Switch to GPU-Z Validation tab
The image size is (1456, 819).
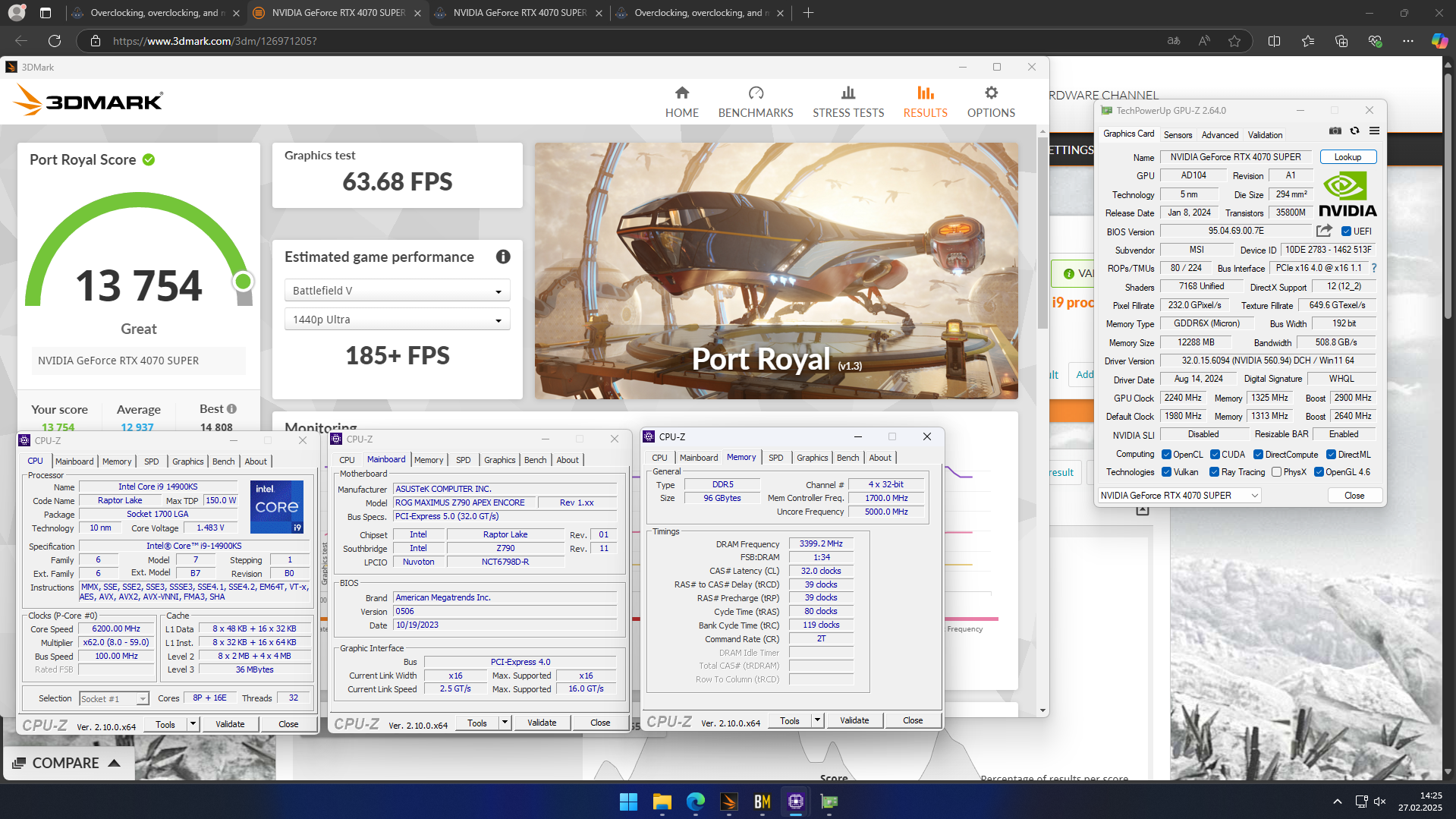pyautogui.click(x=1265, y=134)
